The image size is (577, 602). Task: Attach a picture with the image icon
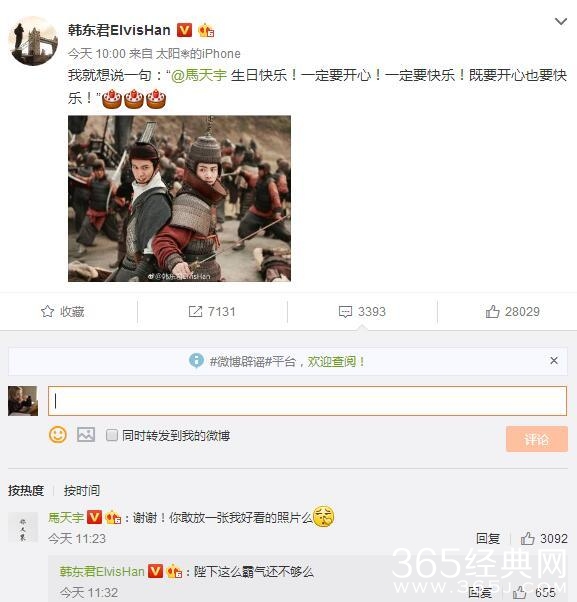pos(86,435)
